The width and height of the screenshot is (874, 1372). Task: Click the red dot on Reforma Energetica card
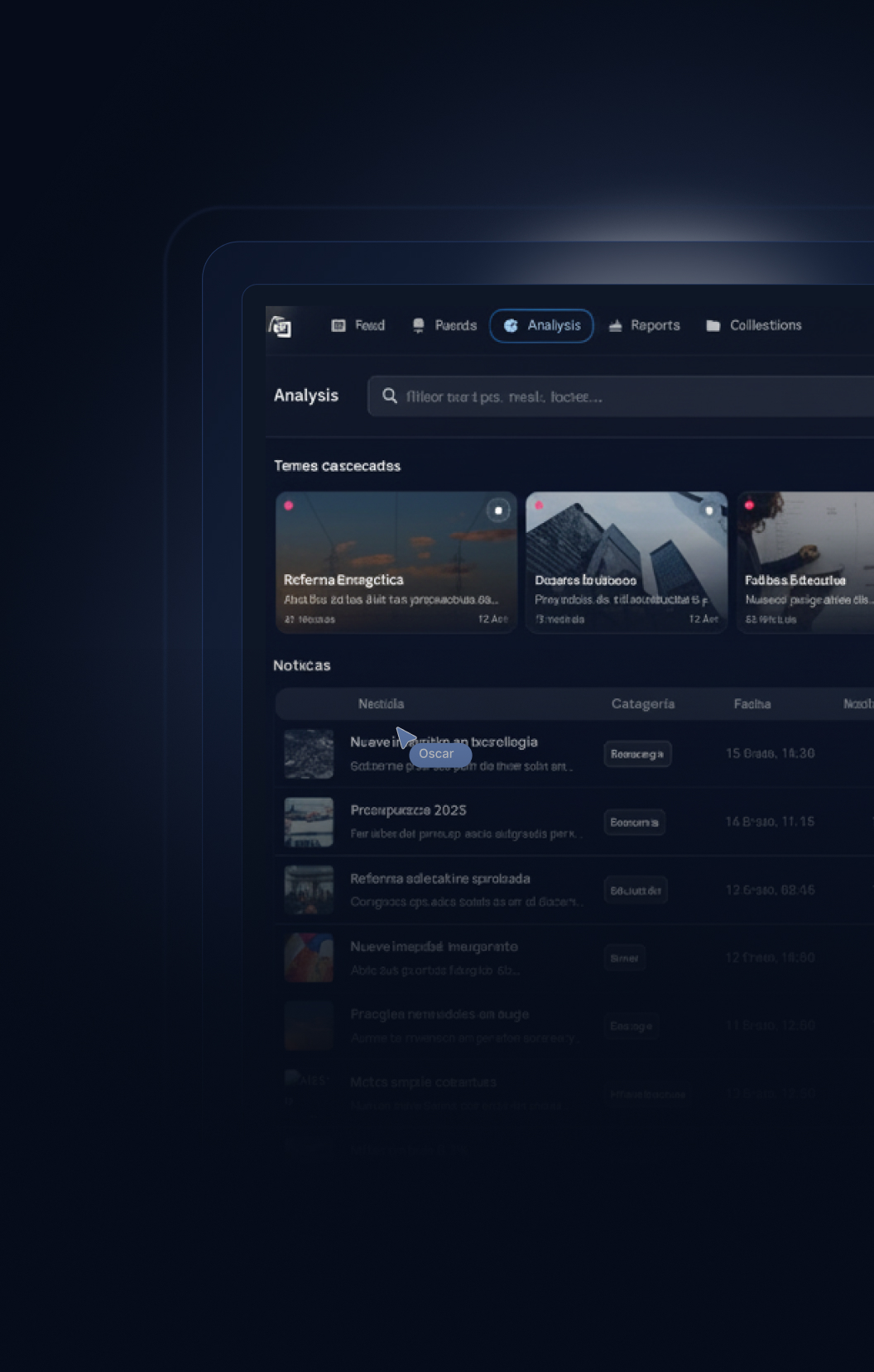point(289,506)
